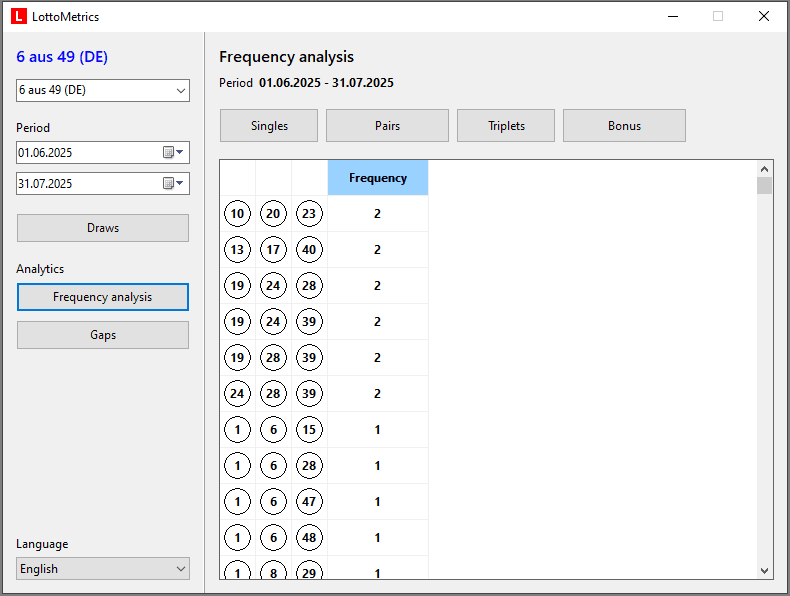Select ball 39 in the 19-24-39 row

point(309,321)
